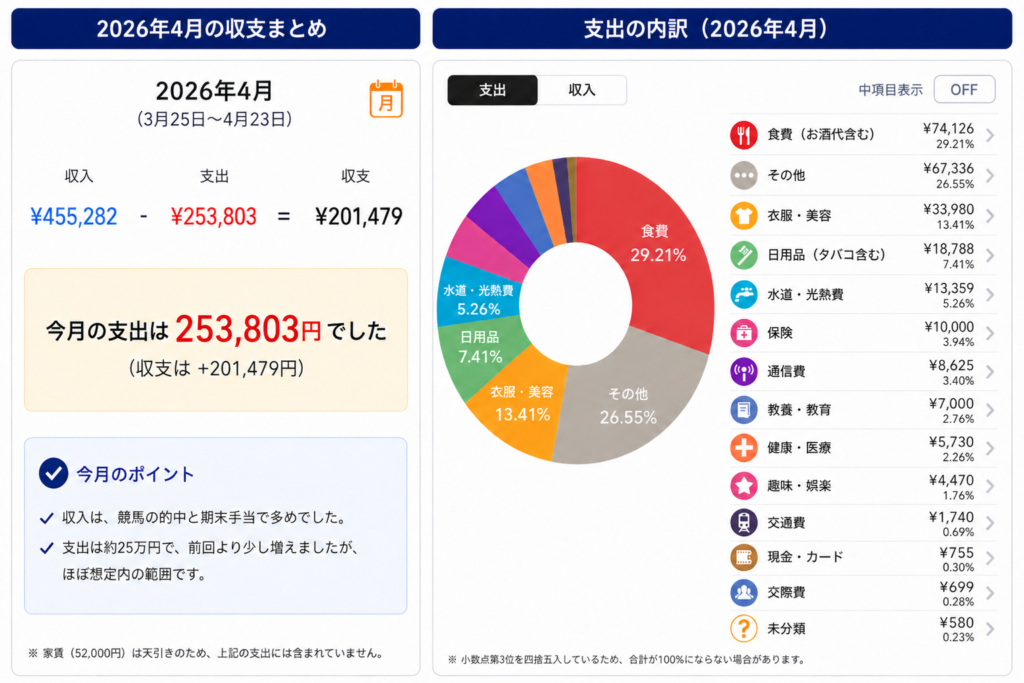Select the T-shirt 衣服・美容 icon
The height and width of the screenshot is (683, 1024).
tap(743, 215)
